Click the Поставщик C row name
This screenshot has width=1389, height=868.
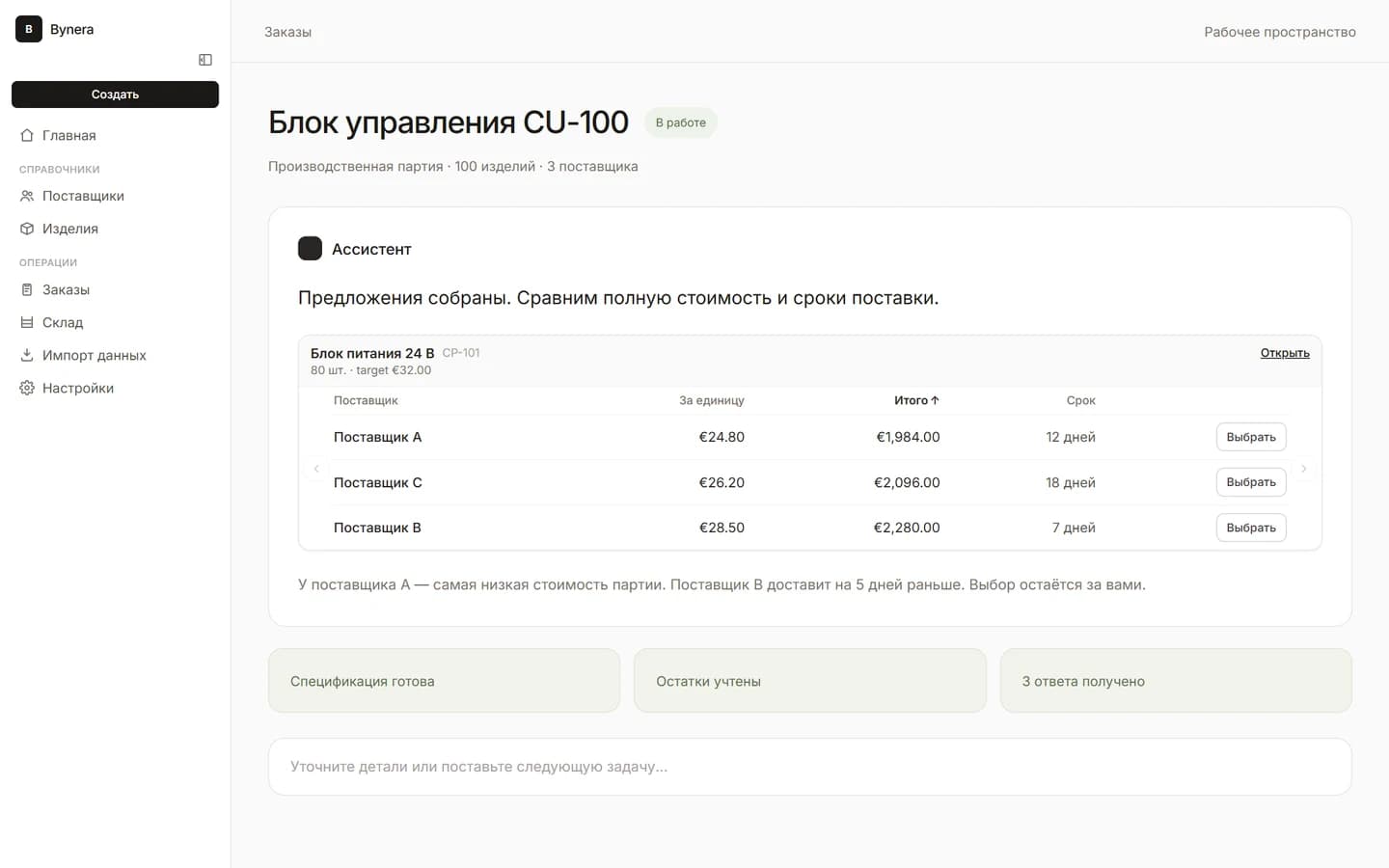click(x=377, y=482)
